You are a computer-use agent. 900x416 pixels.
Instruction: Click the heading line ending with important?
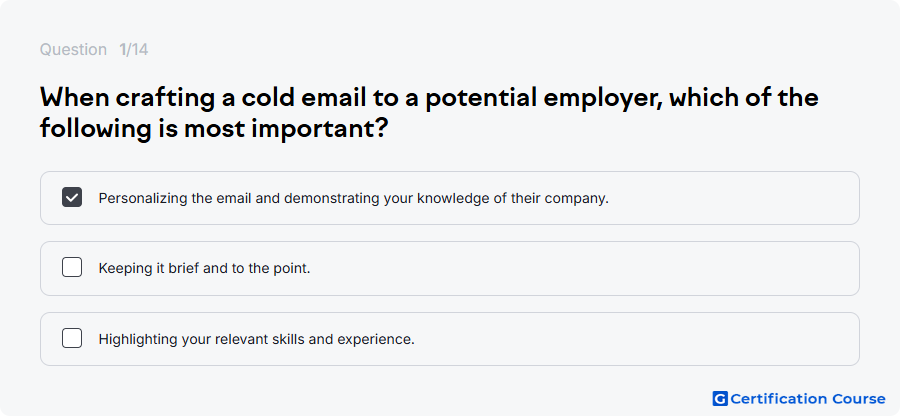[214, 129]
